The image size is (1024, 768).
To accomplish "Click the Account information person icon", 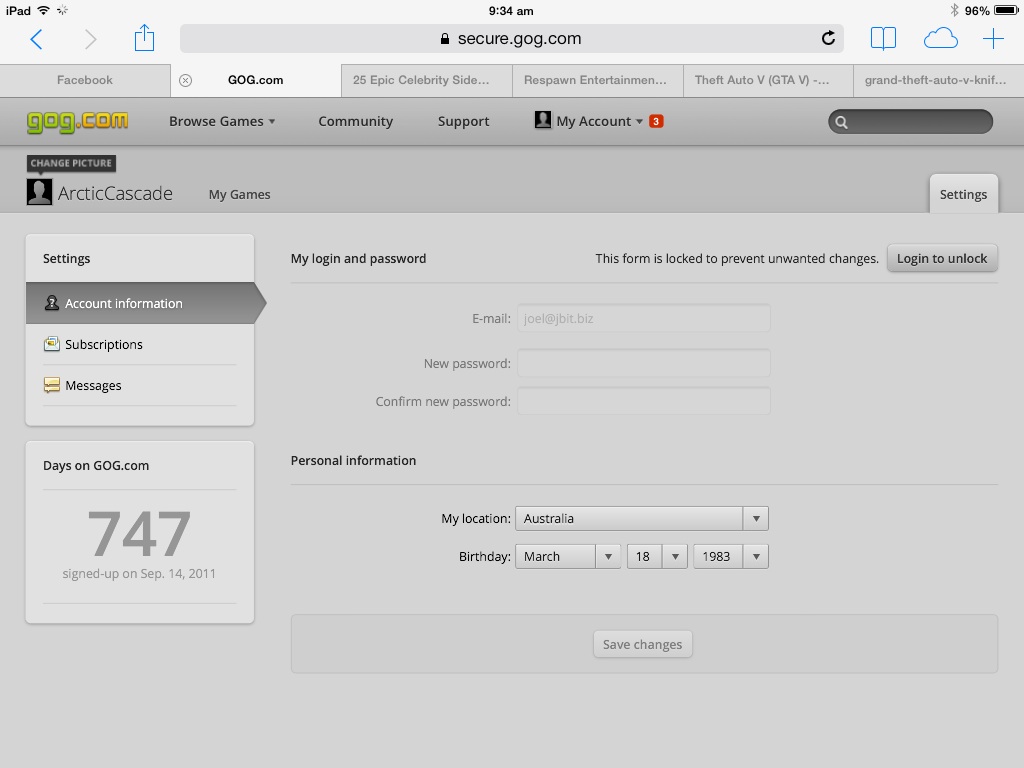I will (52, 303).
